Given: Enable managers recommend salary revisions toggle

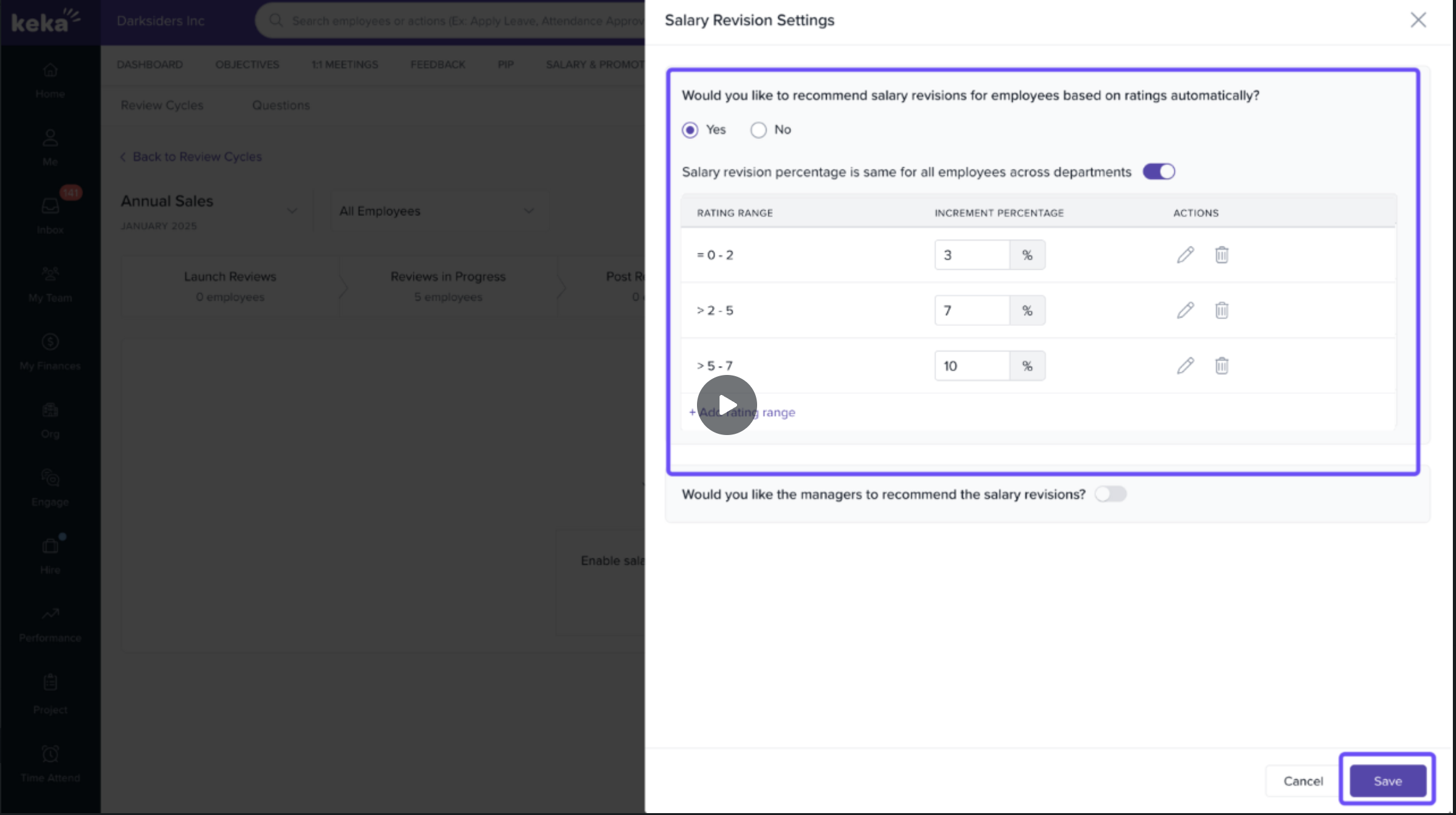Looking at the screenshot, I should tap(1110, 495).
